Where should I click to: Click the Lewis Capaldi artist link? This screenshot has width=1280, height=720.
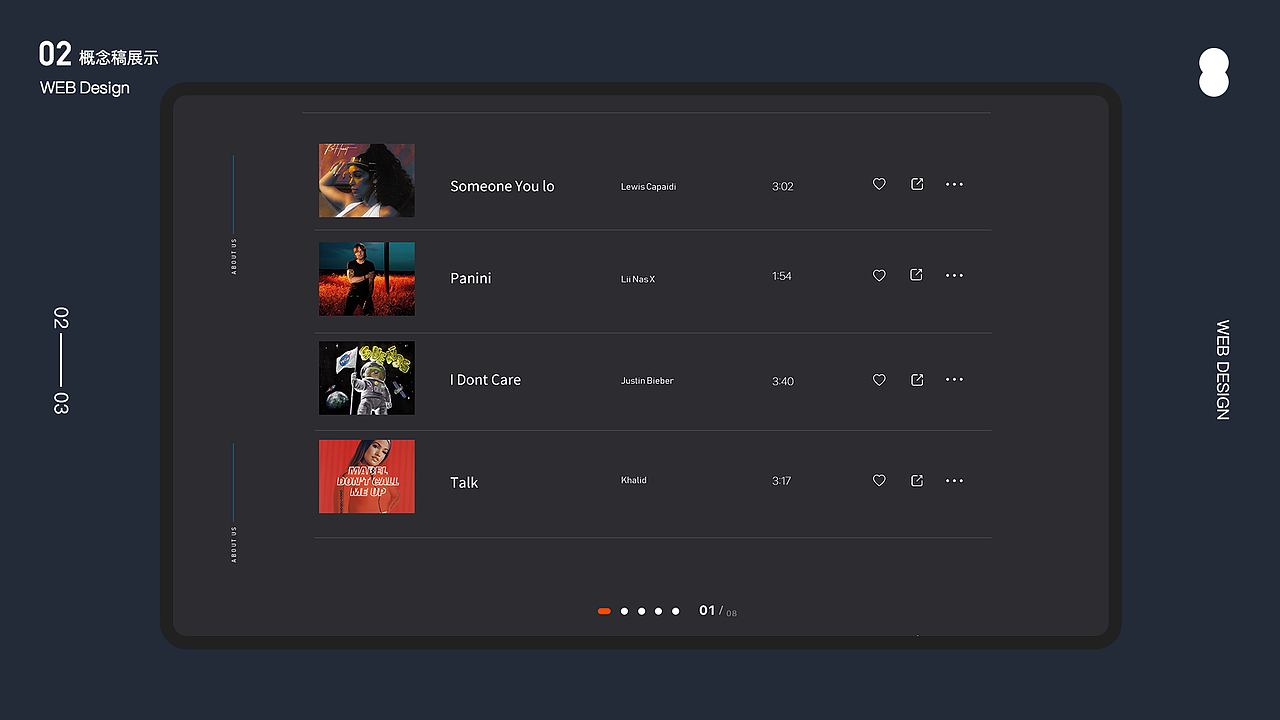pos(648,187)
